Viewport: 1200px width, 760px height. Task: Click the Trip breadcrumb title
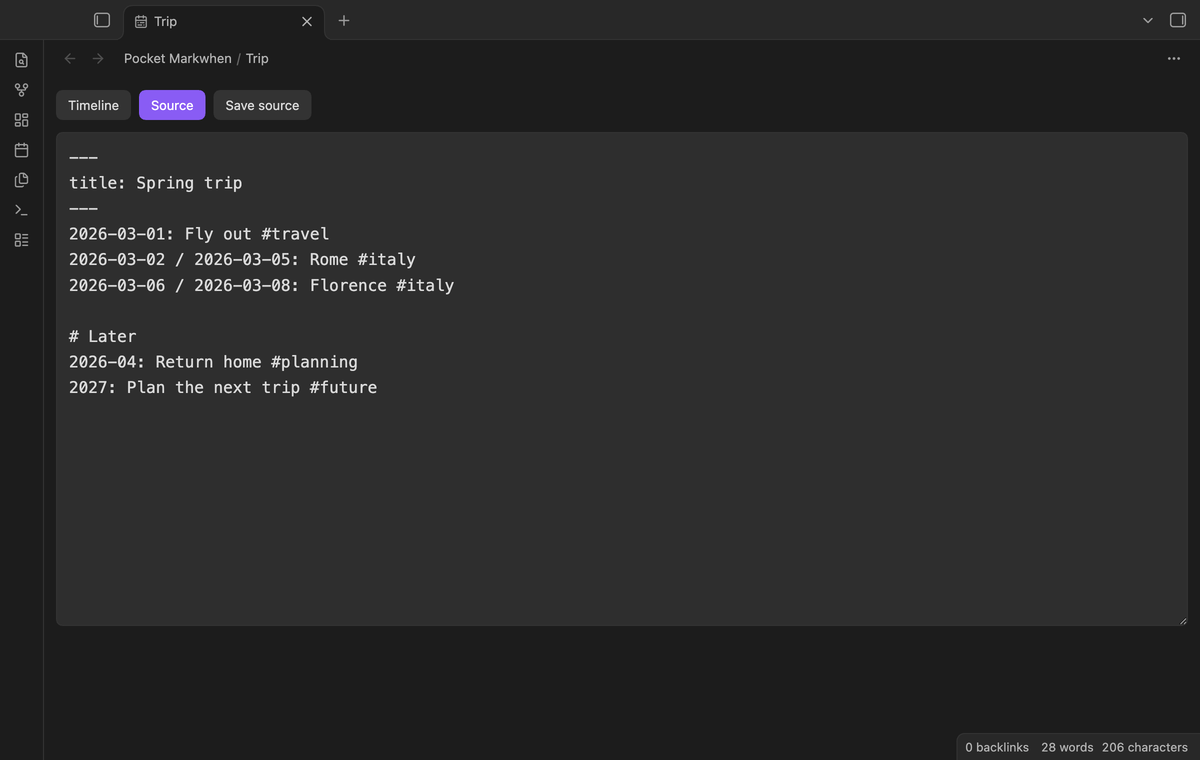[257, 59]
